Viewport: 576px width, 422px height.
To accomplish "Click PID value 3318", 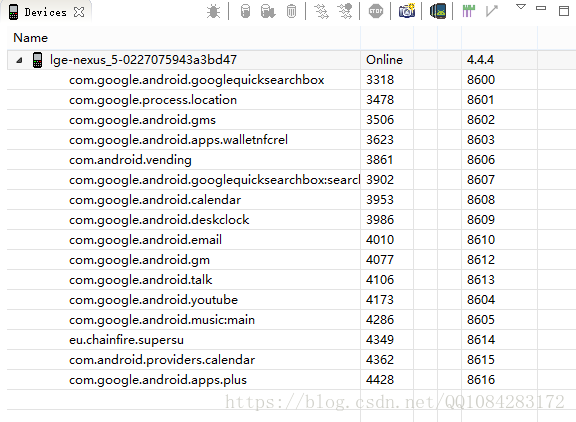I will (380, 80).
